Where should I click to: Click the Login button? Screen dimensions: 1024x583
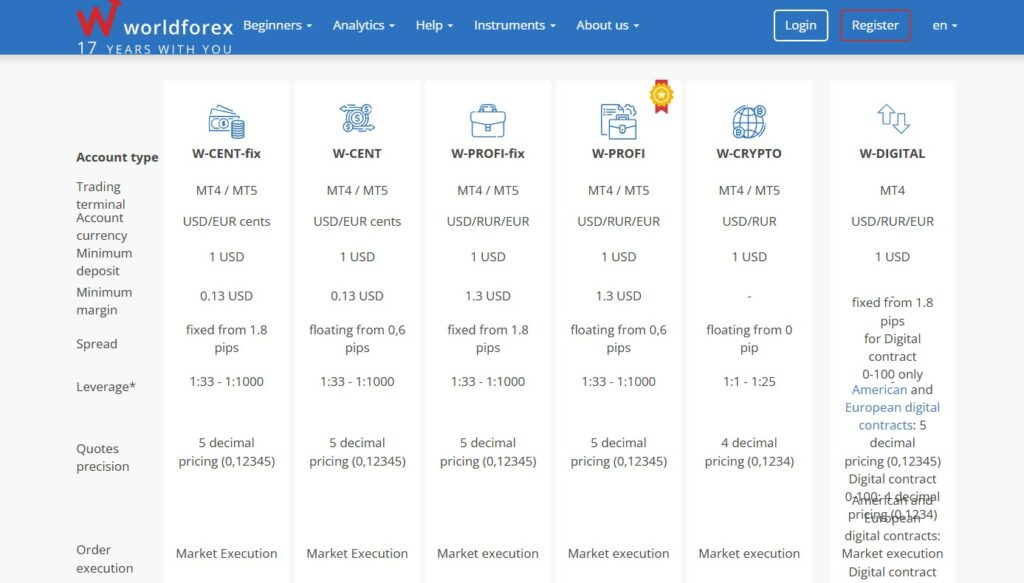[801, 25]
